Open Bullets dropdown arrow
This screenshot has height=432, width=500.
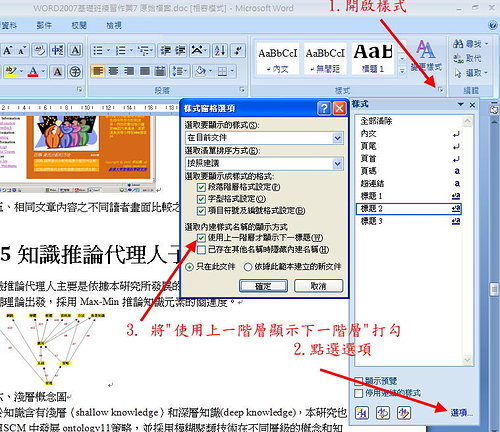click(x=108, y=51)
